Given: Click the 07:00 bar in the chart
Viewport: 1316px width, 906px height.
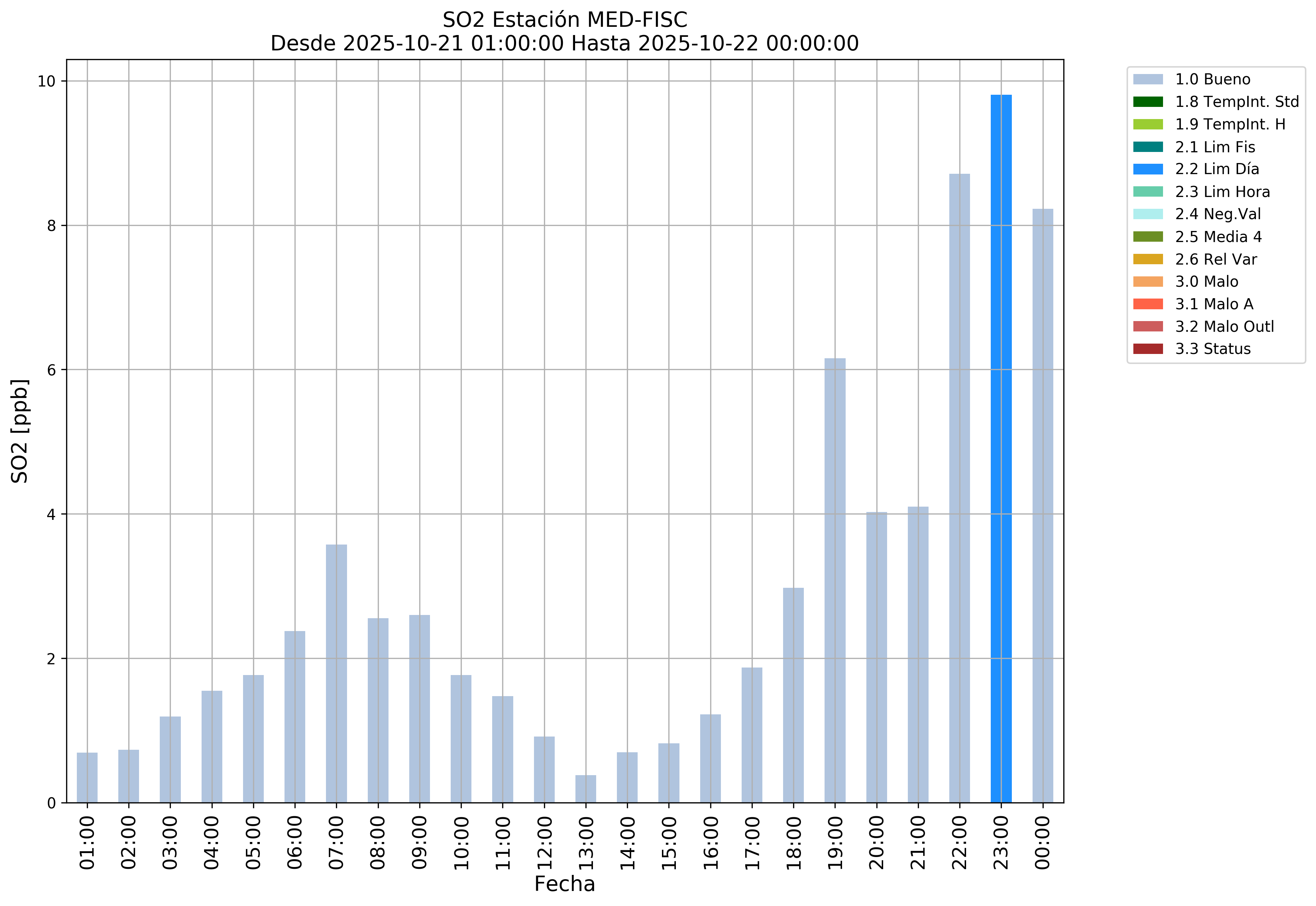Looking at the screenshot, I should pos(337,673).
